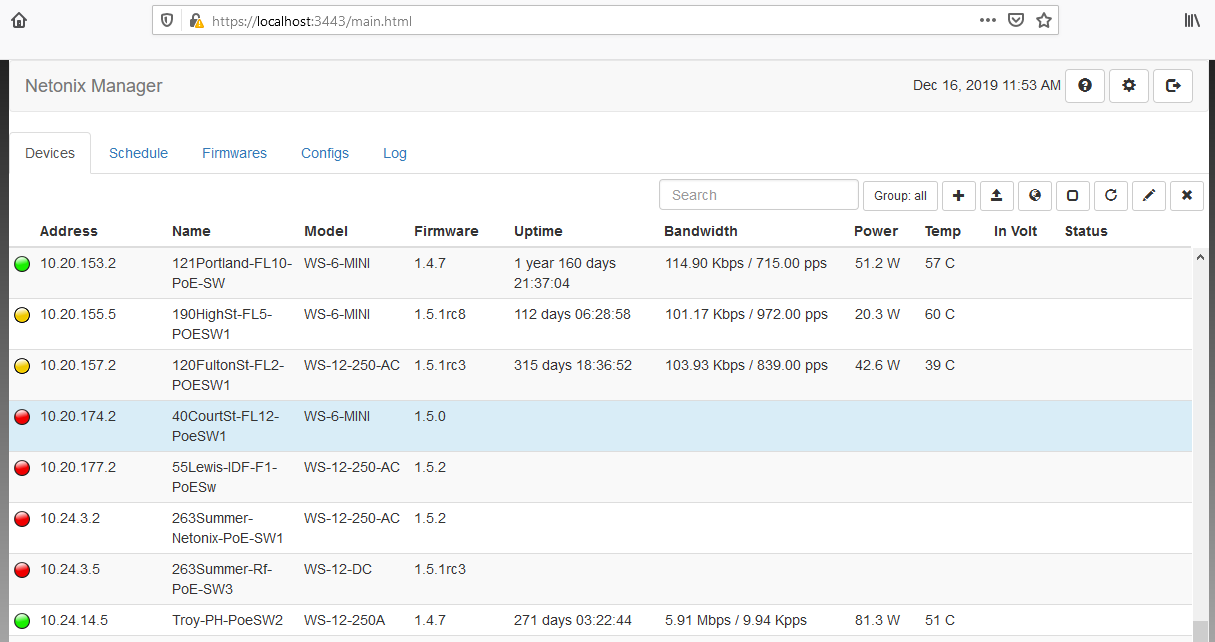
Task: Open help with the question mark icon
Action: [x=1084, y=86]
